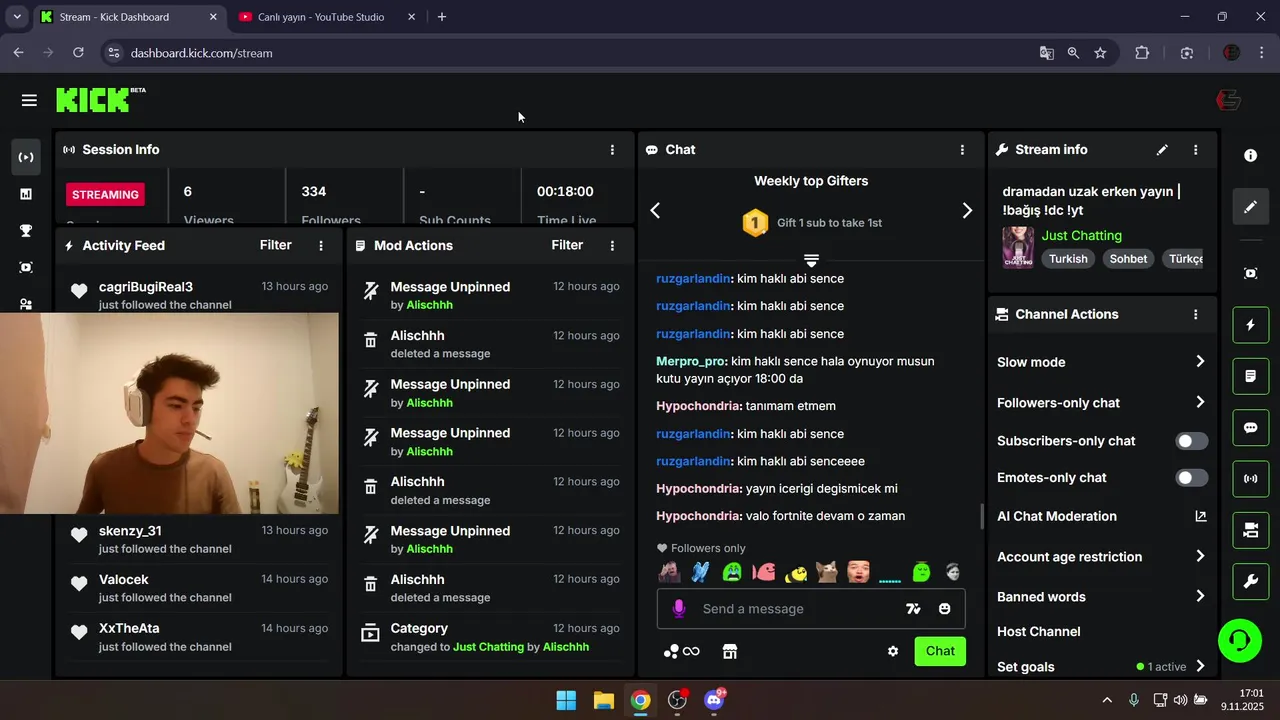Open File Explorer from the taskbar

click(603, 700)
